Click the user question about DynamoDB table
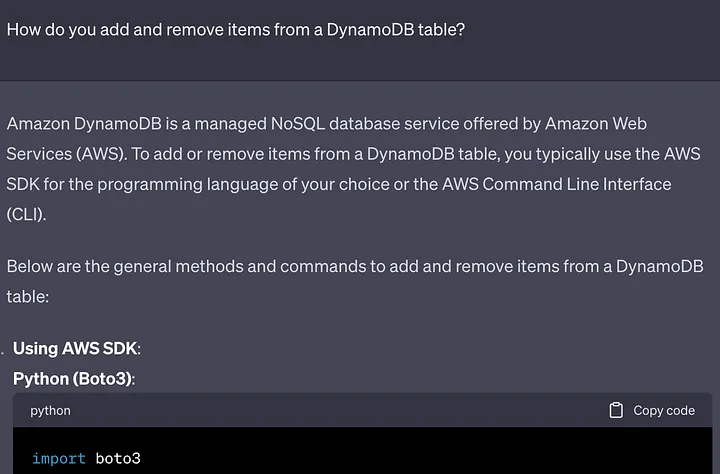 [x=236, y=28]
